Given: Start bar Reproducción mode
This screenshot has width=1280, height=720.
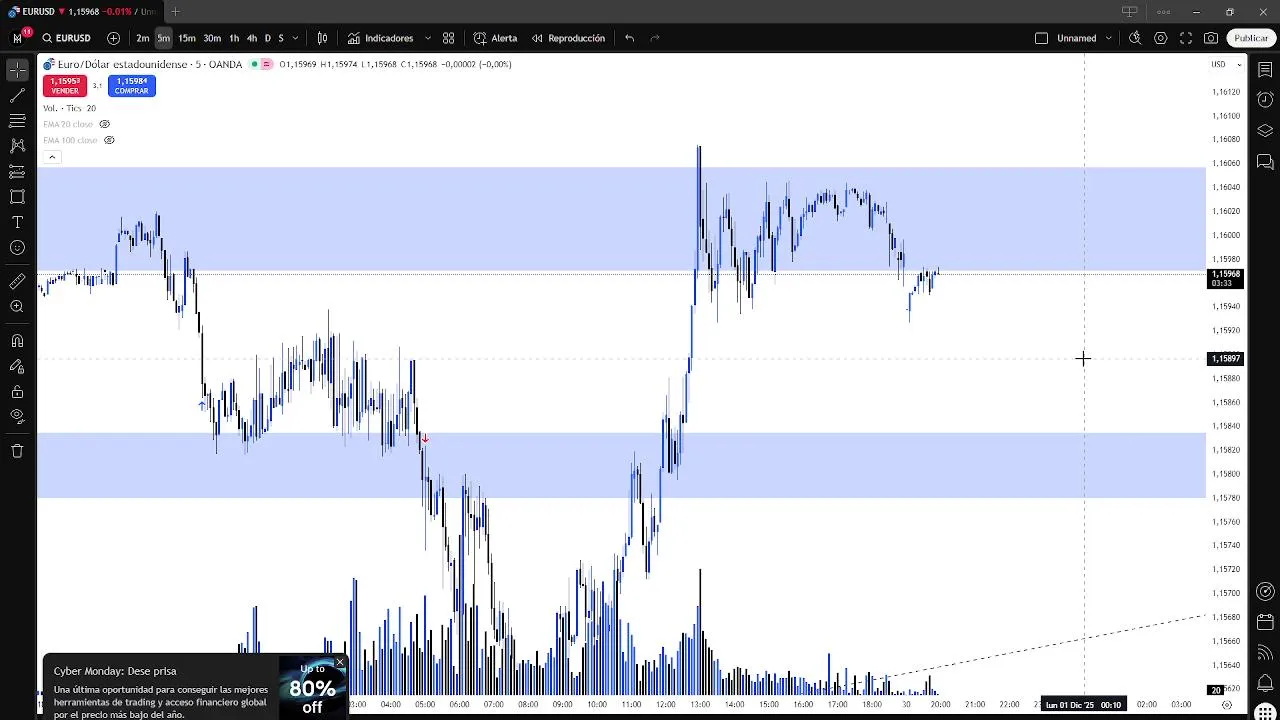Looking at the screenshot, I should coord(568,38).
